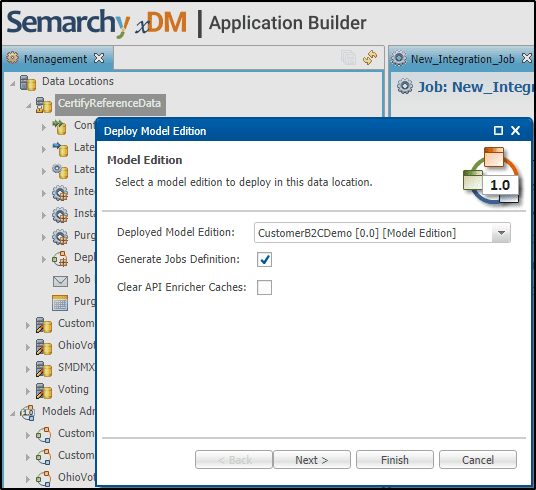Expand the Voting data location arrow
This screenshot has width=536, height=490.
[x=28, y=391]
